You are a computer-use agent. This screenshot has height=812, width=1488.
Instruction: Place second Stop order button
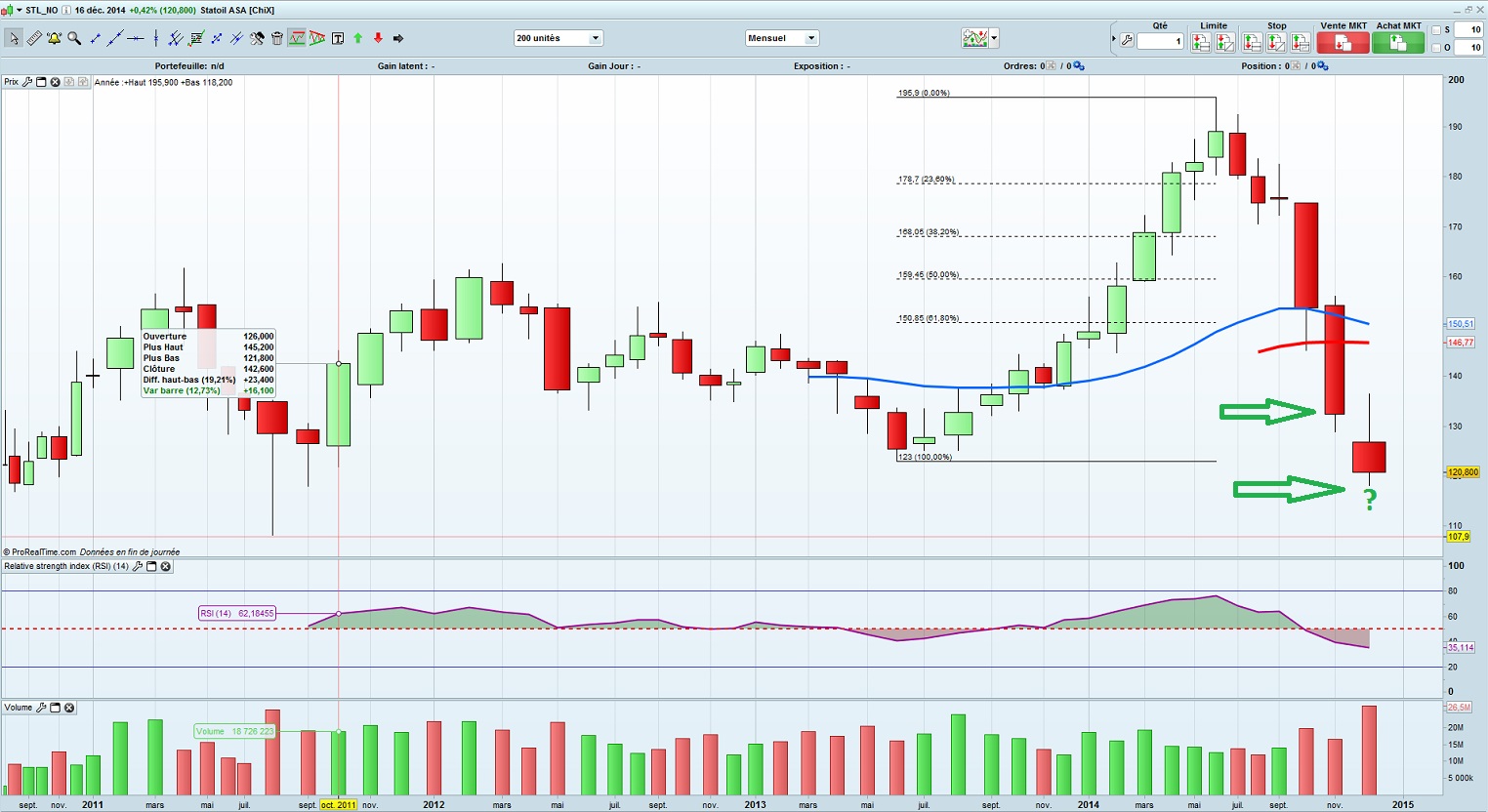pos(1276,42)
